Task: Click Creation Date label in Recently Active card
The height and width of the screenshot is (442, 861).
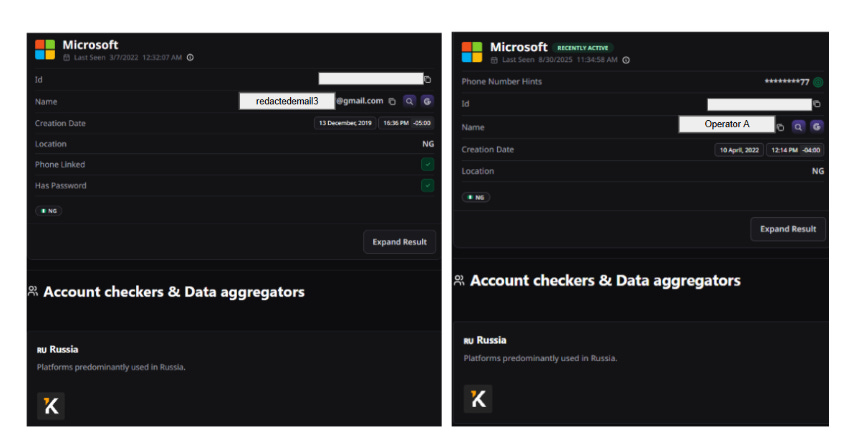Action: coord(488,149)
